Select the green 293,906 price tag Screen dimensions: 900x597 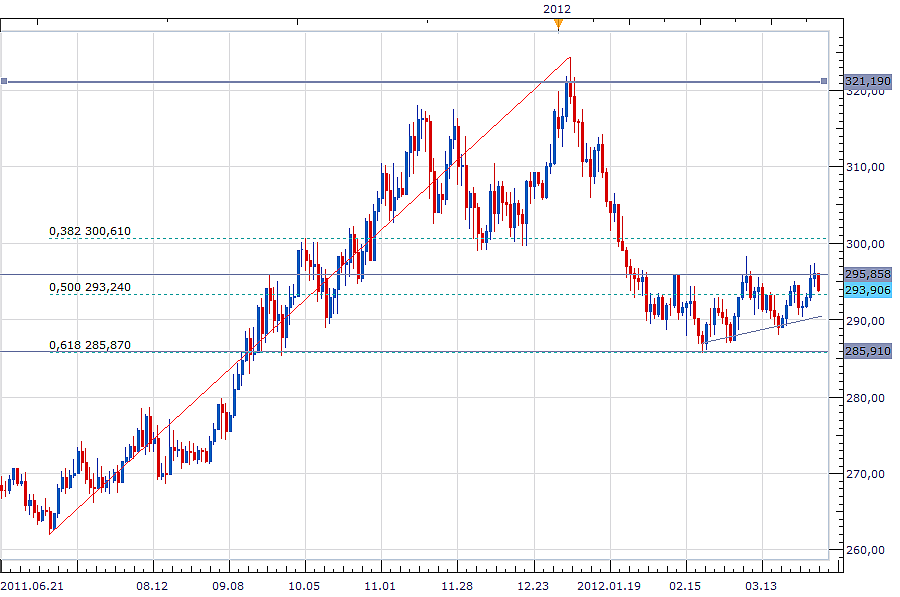click(866, 290)
